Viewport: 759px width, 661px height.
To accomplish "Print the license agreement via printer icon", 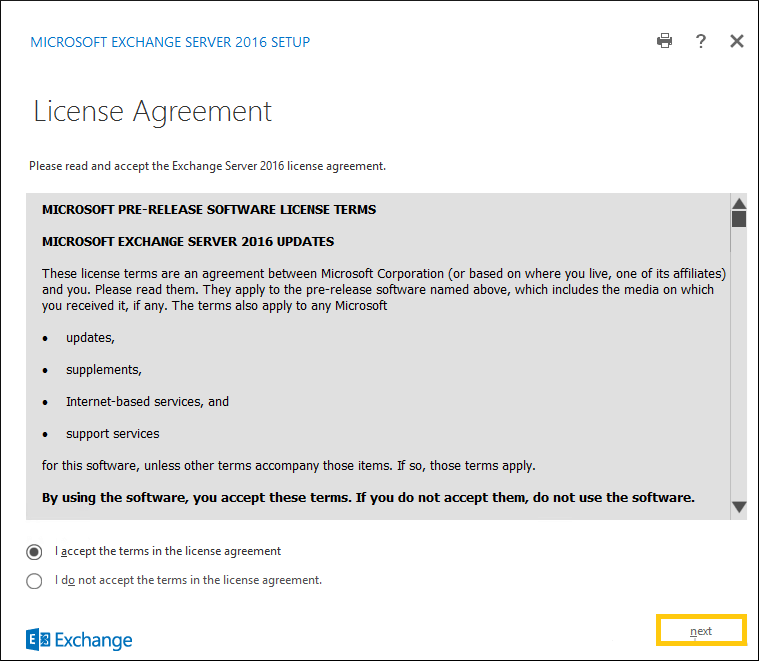I will pos(664,41).
